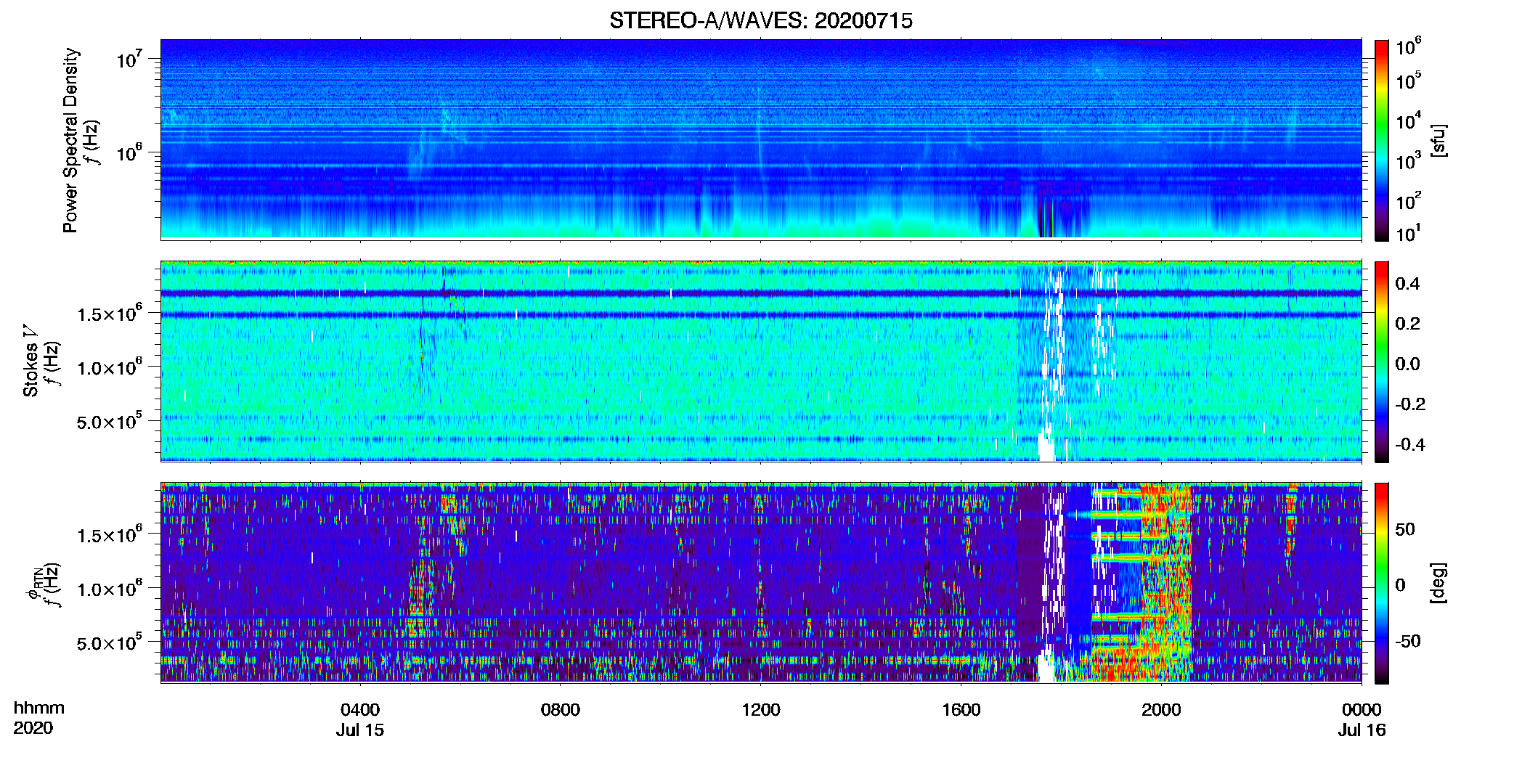This screenshot has width=1522, height=784.
Task: Click the 10^7 tick label in top panel
Action: 129,59
